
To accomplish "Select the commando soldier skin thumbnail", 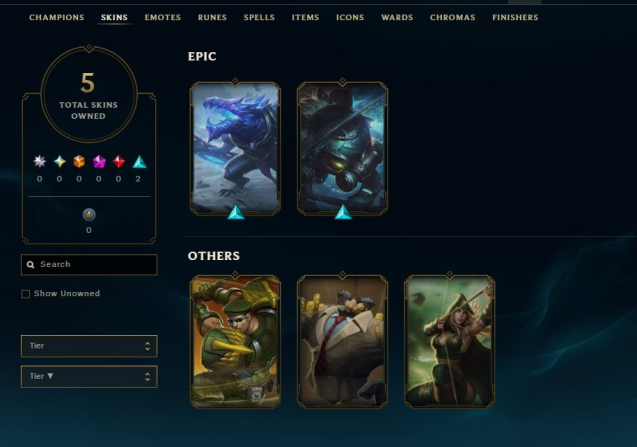I will click(235, 341).
